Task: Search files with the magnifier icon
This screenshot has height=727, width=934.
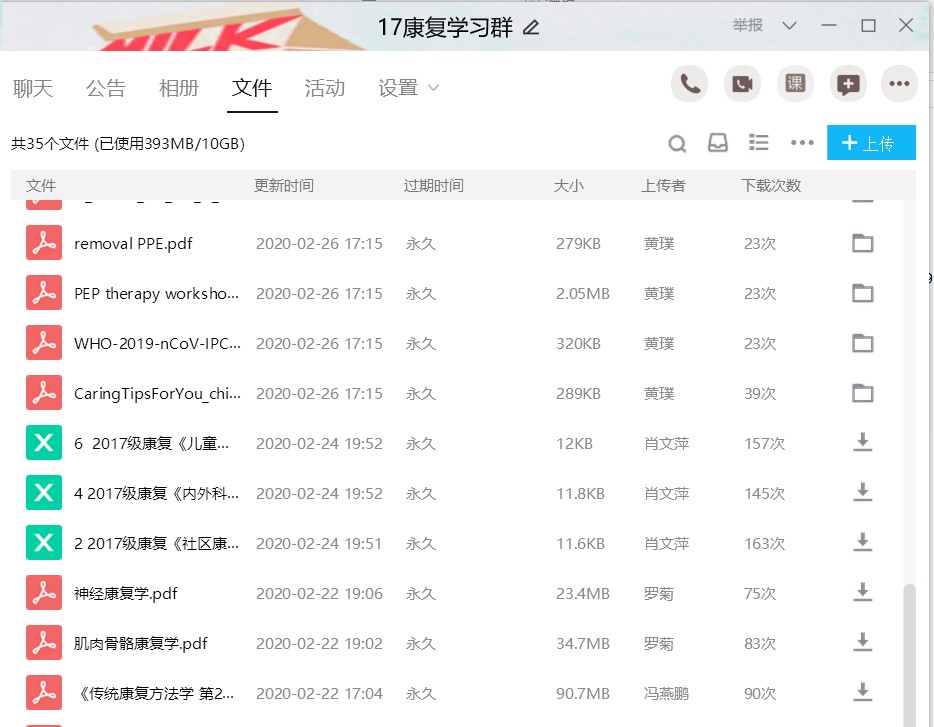Action: (x=677, y=144)
